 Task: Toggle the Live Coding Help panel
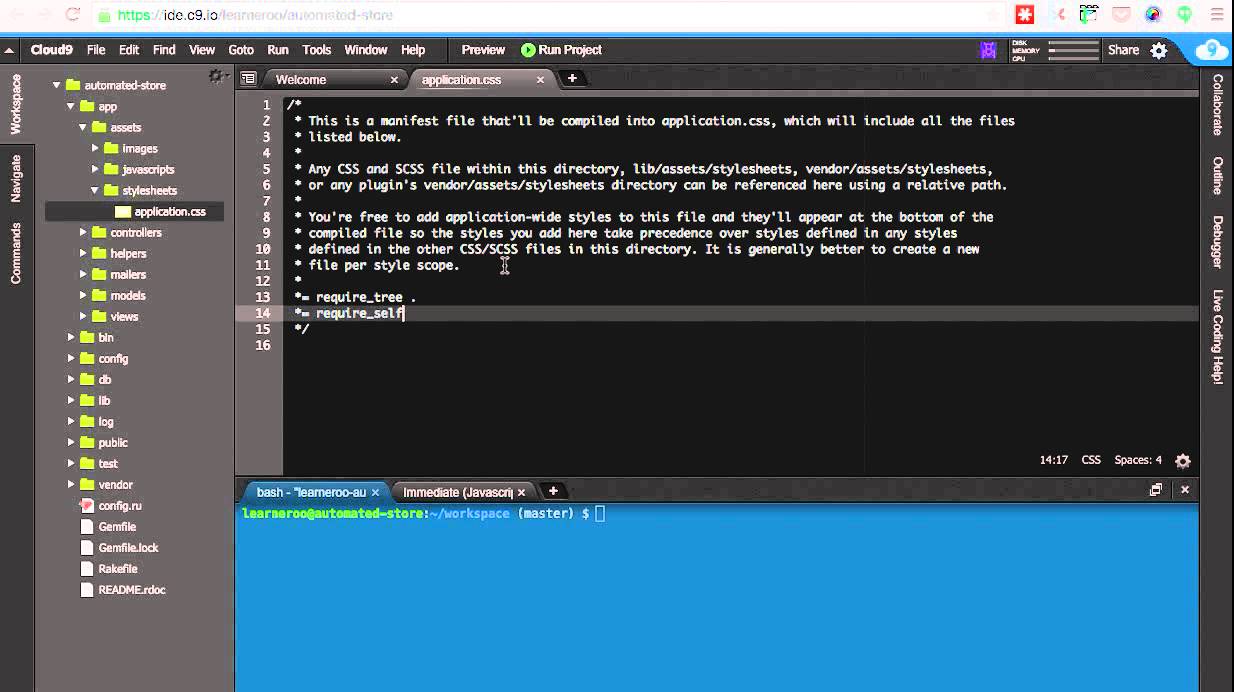(1217, 337)
